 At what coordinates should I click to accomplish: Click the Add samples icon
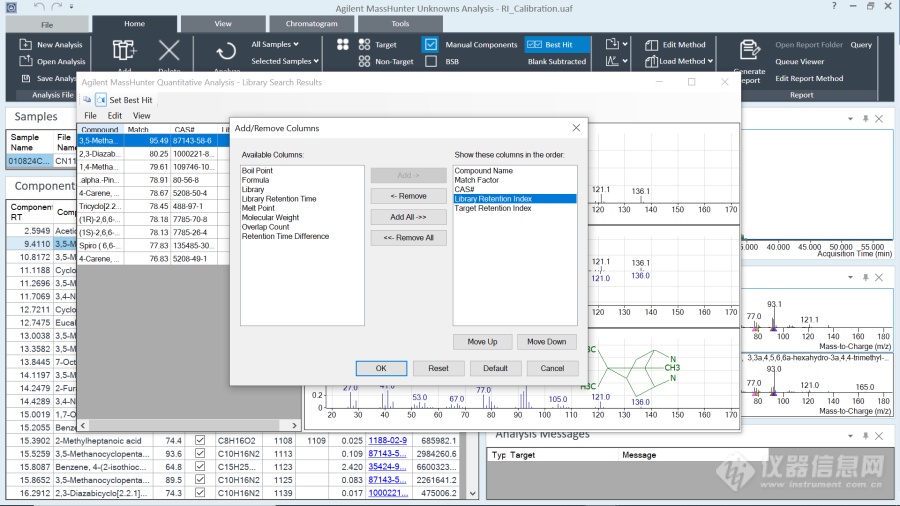[x=124, y=50]
